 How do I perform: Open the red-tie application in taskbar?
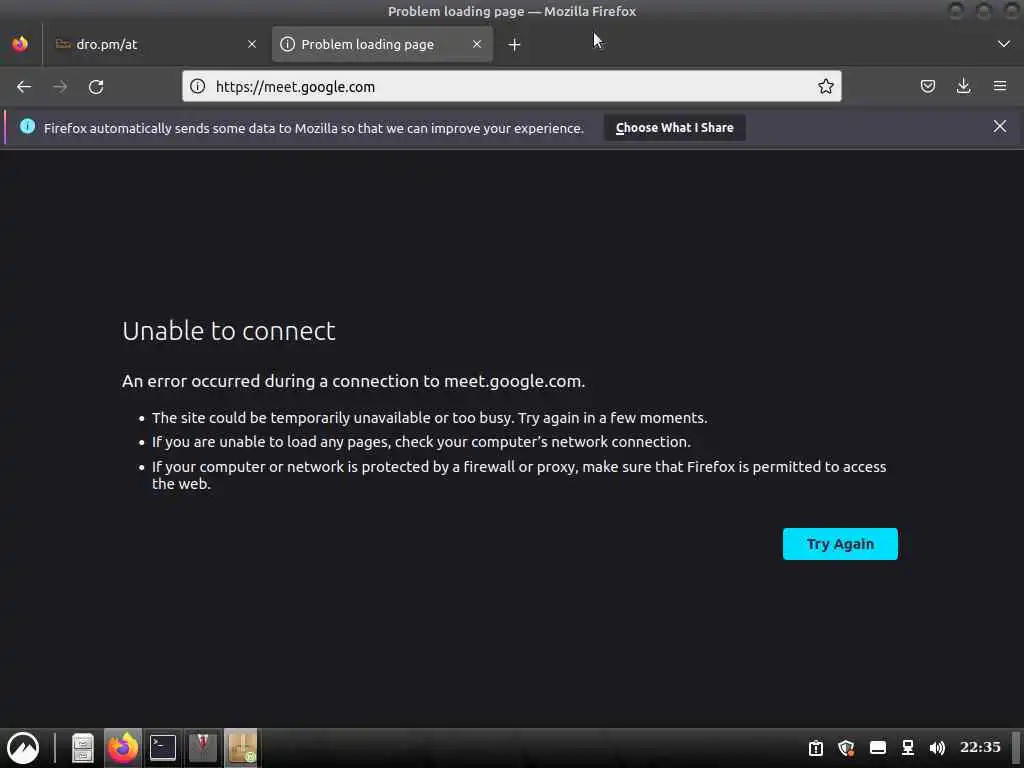202,748
